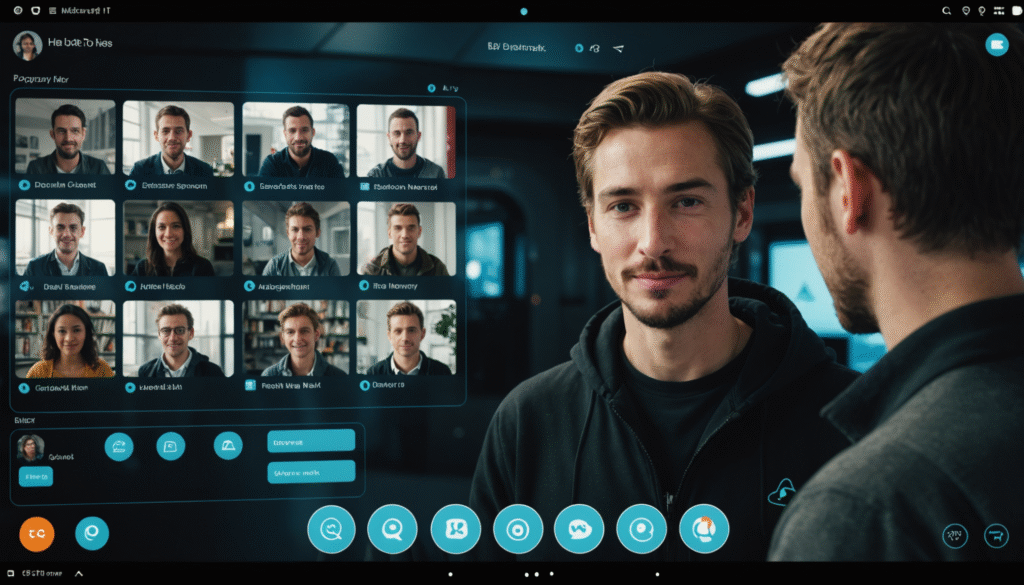Click the concentric-circle record icon in the bottom row
The height and width of the screenshot is (585, 1024).
pos(518,529)
